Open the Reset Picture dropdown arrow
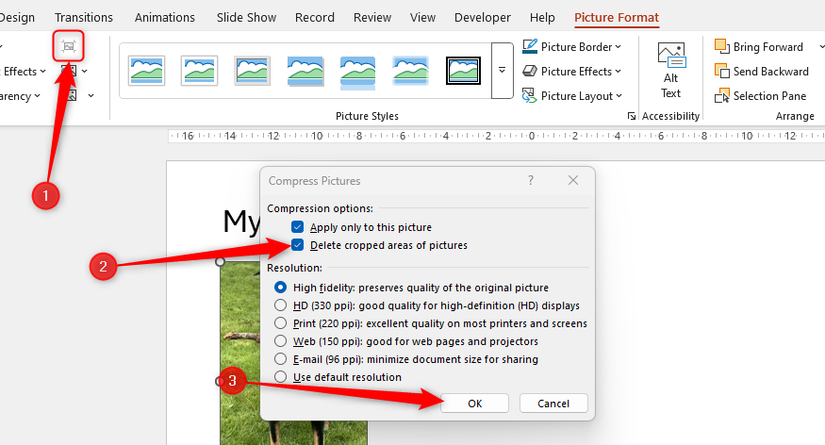825x445 pixels. pos(91,96)
